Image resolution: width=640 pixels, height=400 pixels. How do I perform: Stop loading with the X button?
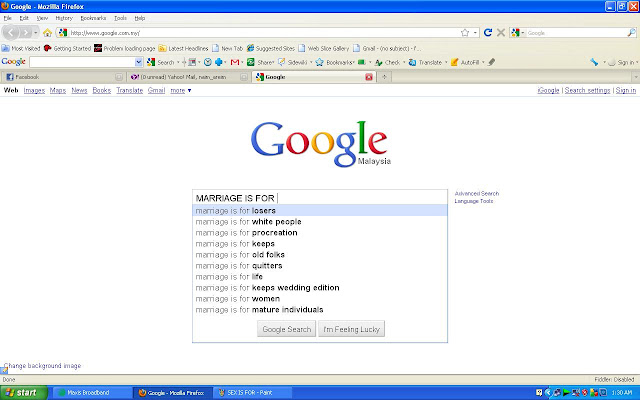point(501,32)
